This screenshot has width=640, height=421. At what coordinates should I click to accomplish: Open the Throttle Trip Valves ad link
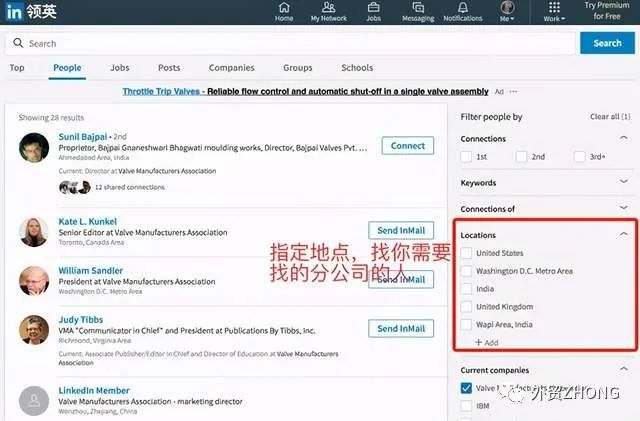pos(305,91)
